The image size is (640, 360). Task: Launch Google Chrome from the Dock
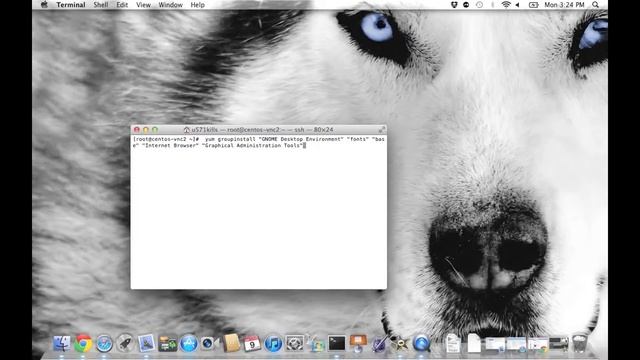[x=83, y=343]
